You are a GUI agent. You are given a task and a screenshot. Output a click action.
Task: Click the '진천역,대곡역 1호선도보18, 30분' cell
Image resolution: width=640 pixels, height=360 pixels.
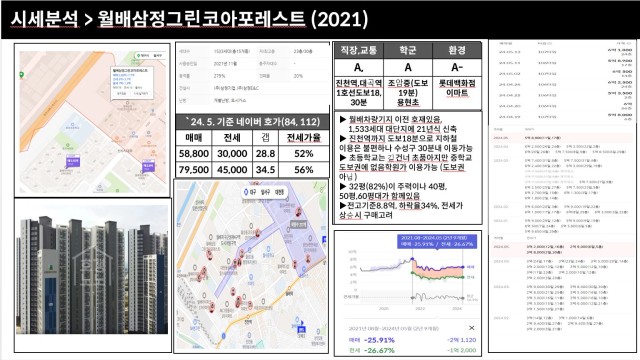click(358, 93)
